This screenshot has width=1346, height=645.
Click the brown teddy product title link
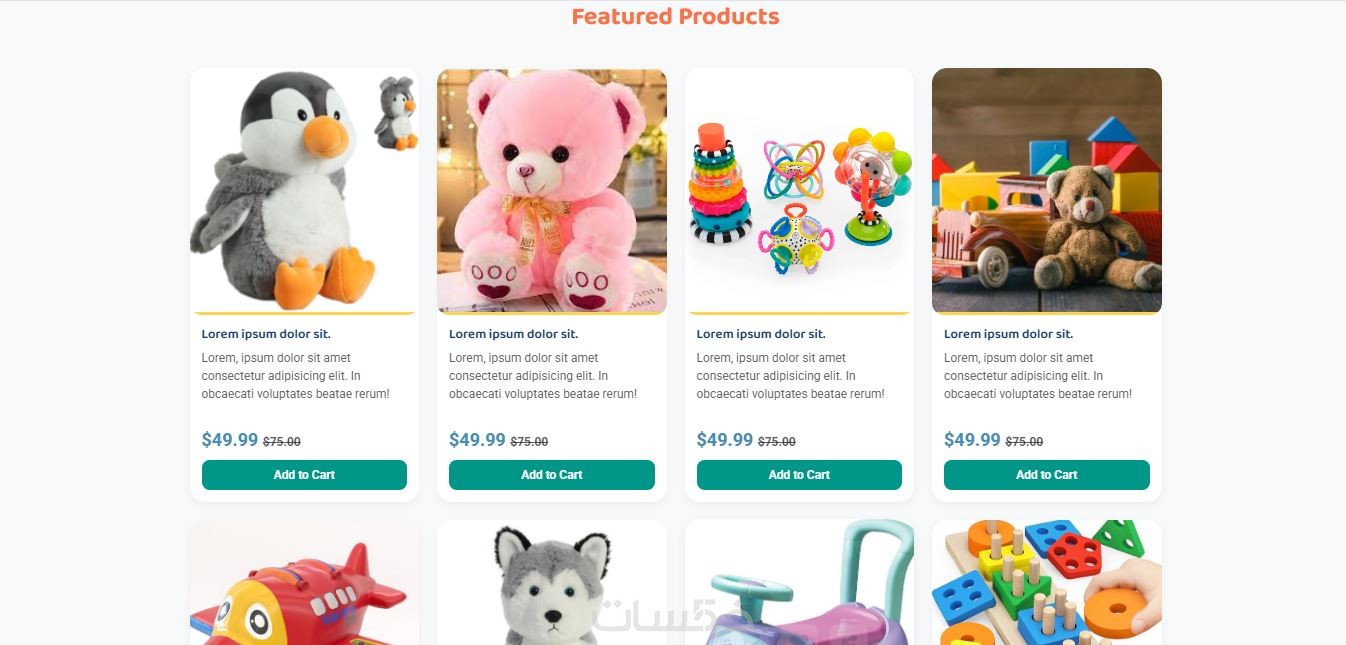(x=1008, y=334)
